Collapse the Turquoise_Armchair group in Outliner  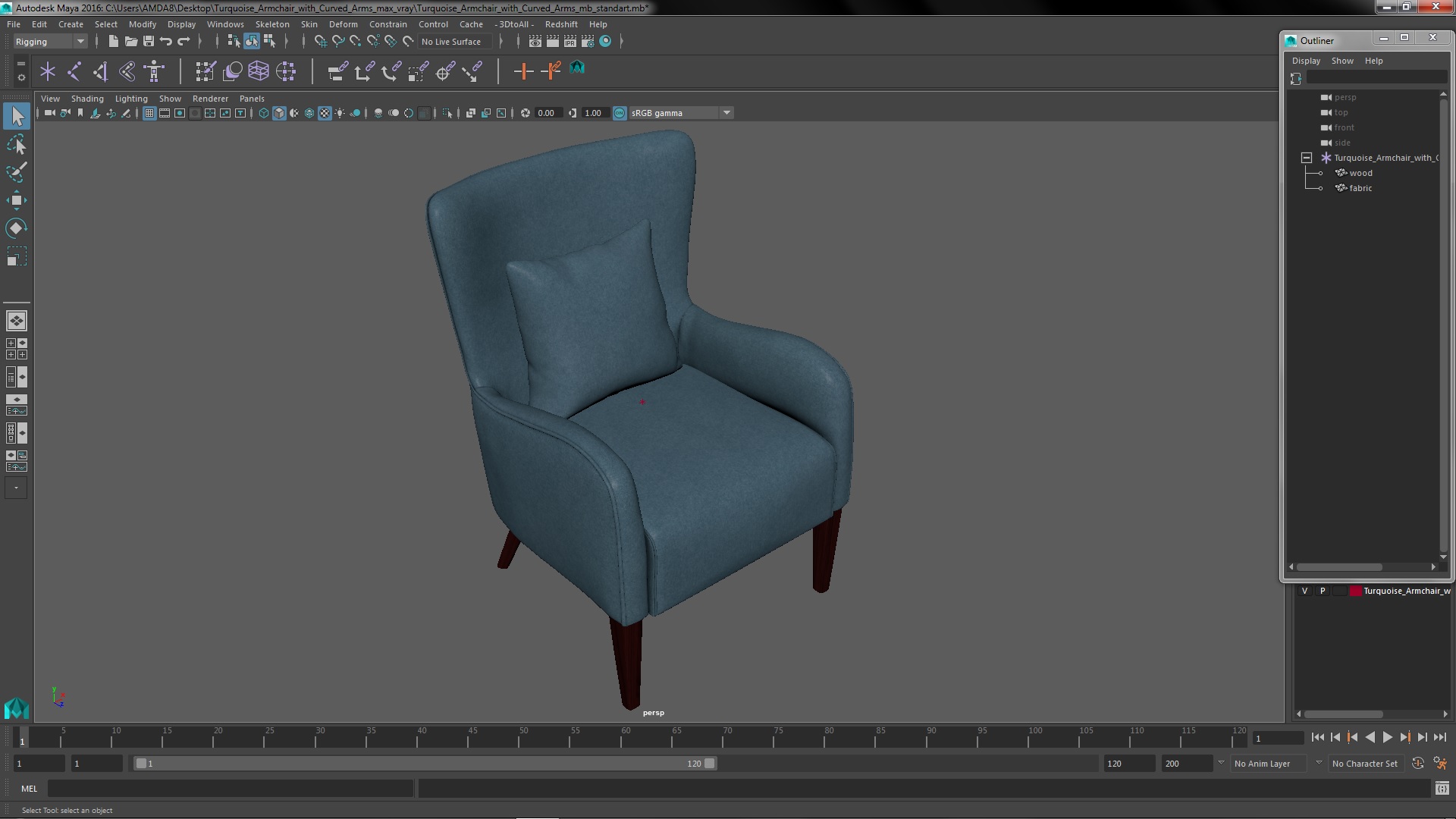click(1306, 158)
